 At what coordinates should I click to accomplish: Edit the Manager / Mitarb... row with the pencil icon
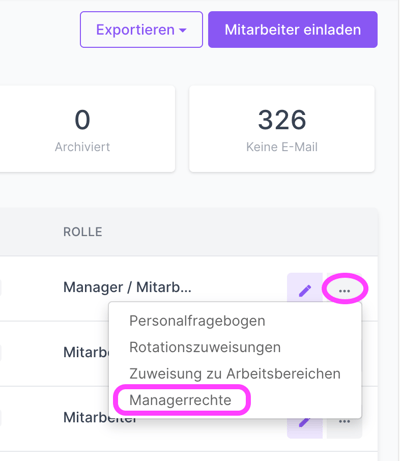click(x=305, y=290)
